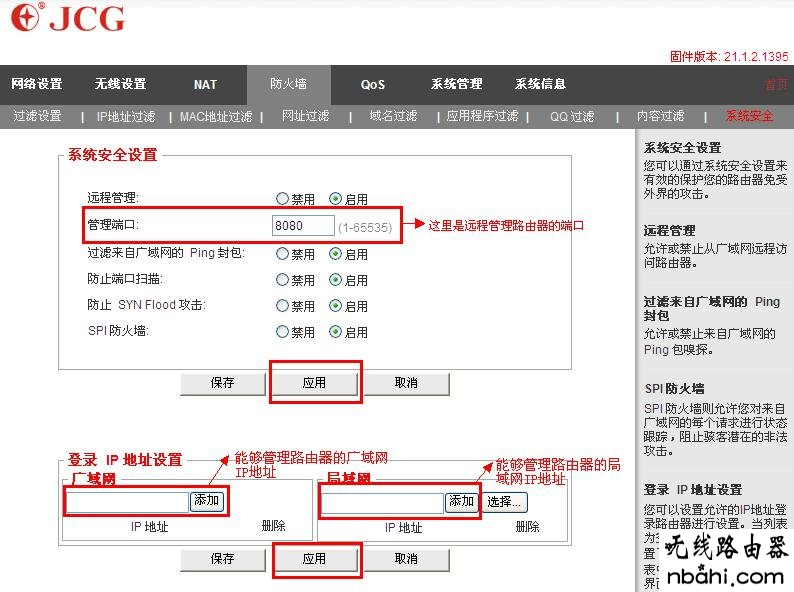The image size is (794, 592).
Task: Enable 防止 SYN Flood 攻击
Action: [335, 306]
